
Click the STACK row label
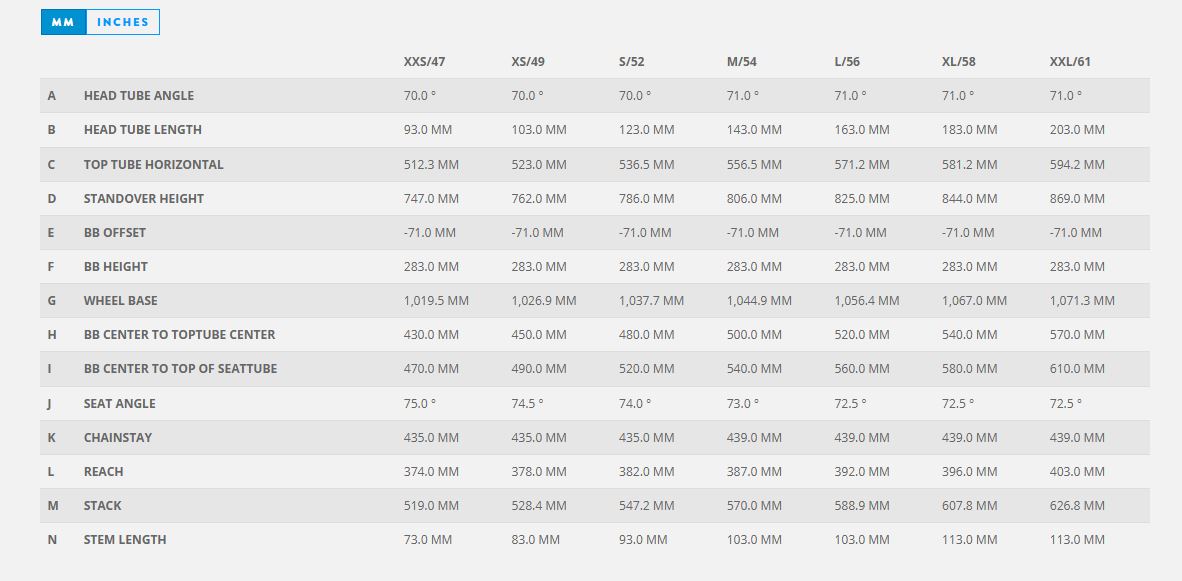point(103,506)
